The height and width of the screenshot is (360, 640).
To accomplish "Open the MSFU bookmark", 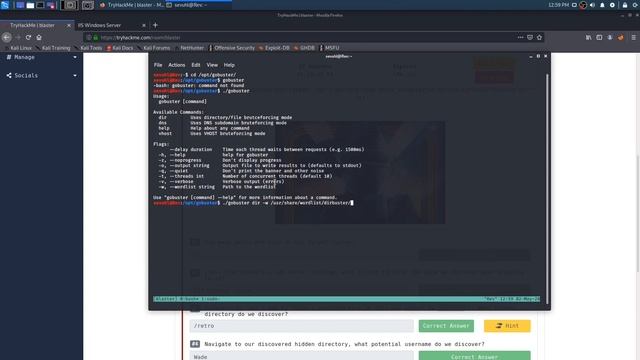I will click(330, 48).
